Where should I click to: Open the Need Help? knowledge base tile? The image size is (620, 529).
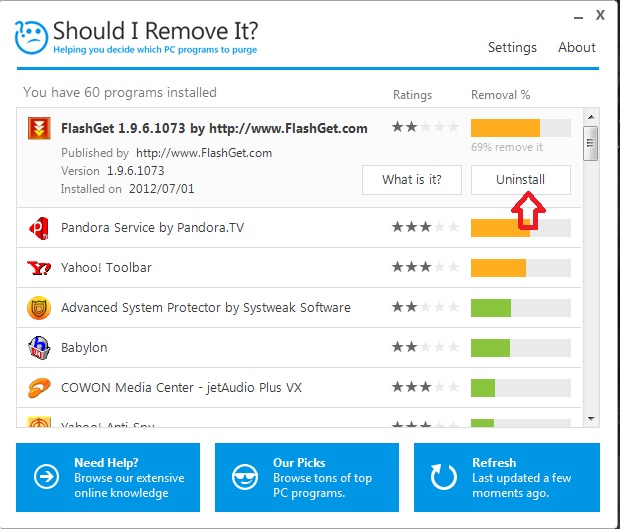(108, 477)
